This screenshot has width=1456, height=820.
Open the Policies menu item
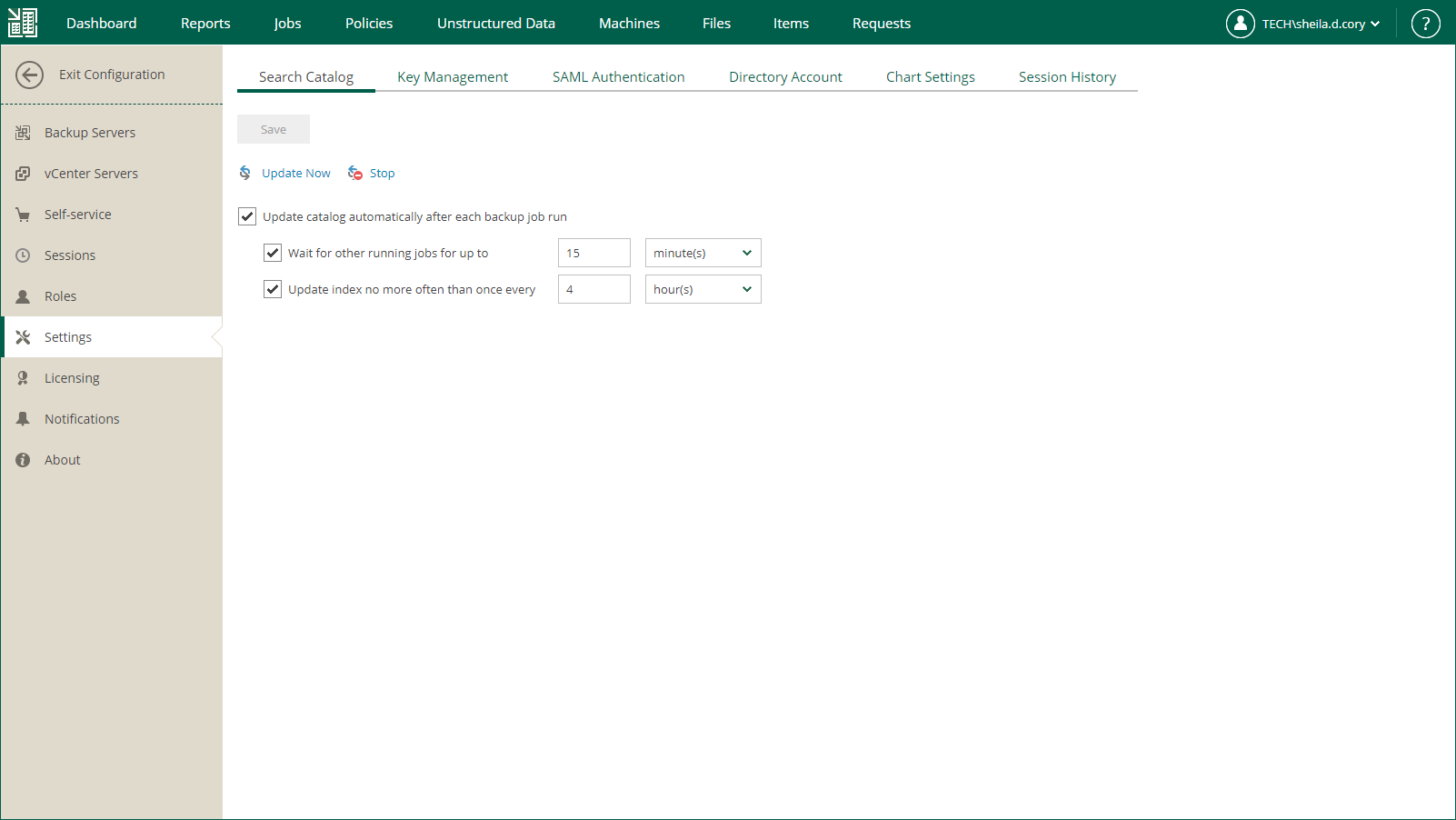tap(369, 24)
